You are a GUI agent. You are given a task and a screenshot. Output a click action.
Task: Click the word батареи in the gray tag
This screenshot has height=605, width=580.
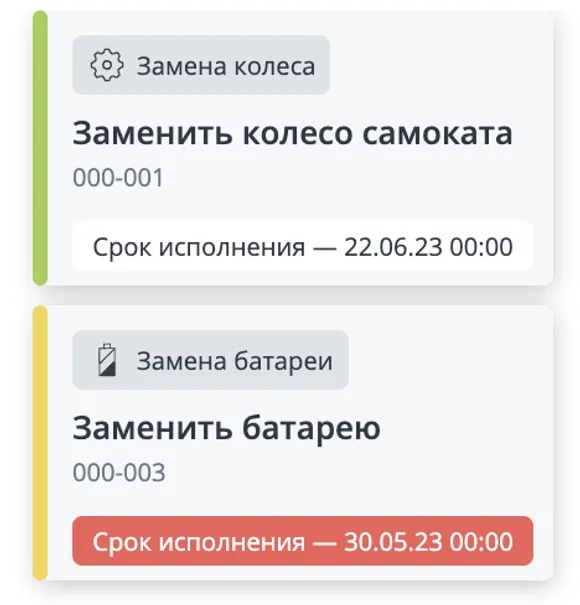[x=283, y=361]
